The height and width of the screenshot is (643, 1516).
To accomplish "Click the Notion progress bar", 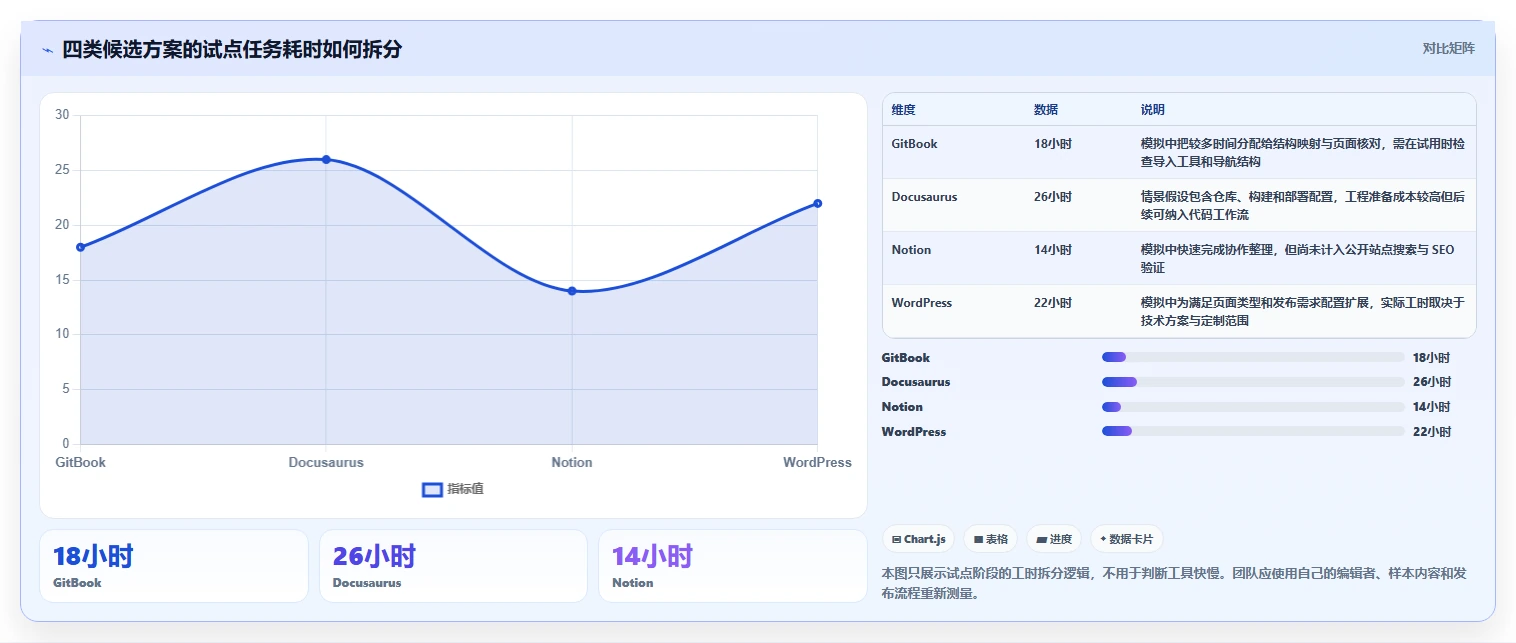I will coord(1253,407).
